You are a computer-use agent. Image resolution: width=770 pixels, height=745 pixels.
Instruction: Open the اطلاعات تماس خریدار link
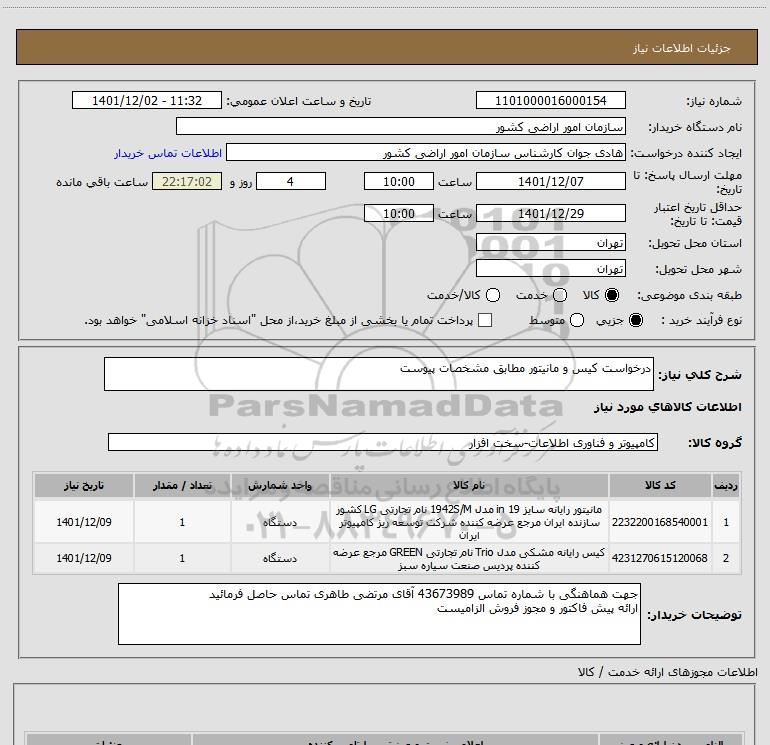[168, 153]
